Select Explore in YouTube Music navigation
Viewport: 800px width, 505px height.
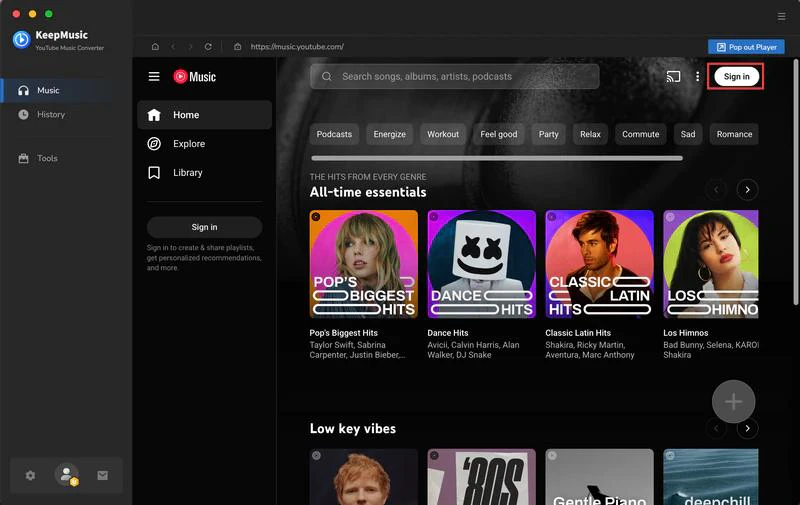click(x=204, y=144)
